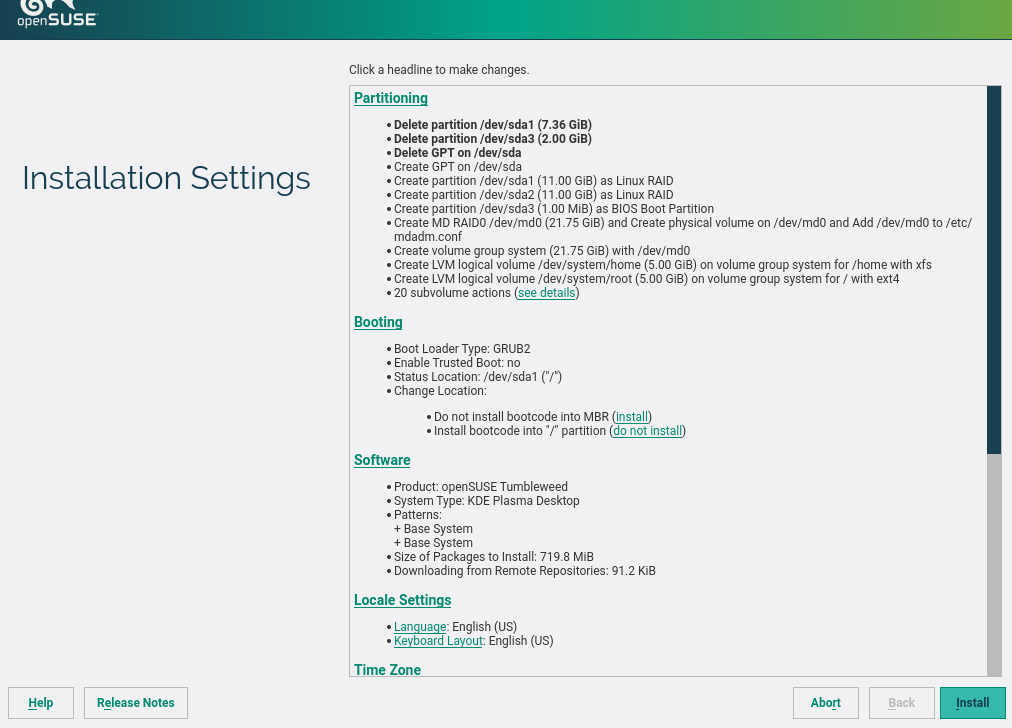Viewport: 1012px width, 728px height.
Task: Open the Release Notes
Action: (136, 703)
